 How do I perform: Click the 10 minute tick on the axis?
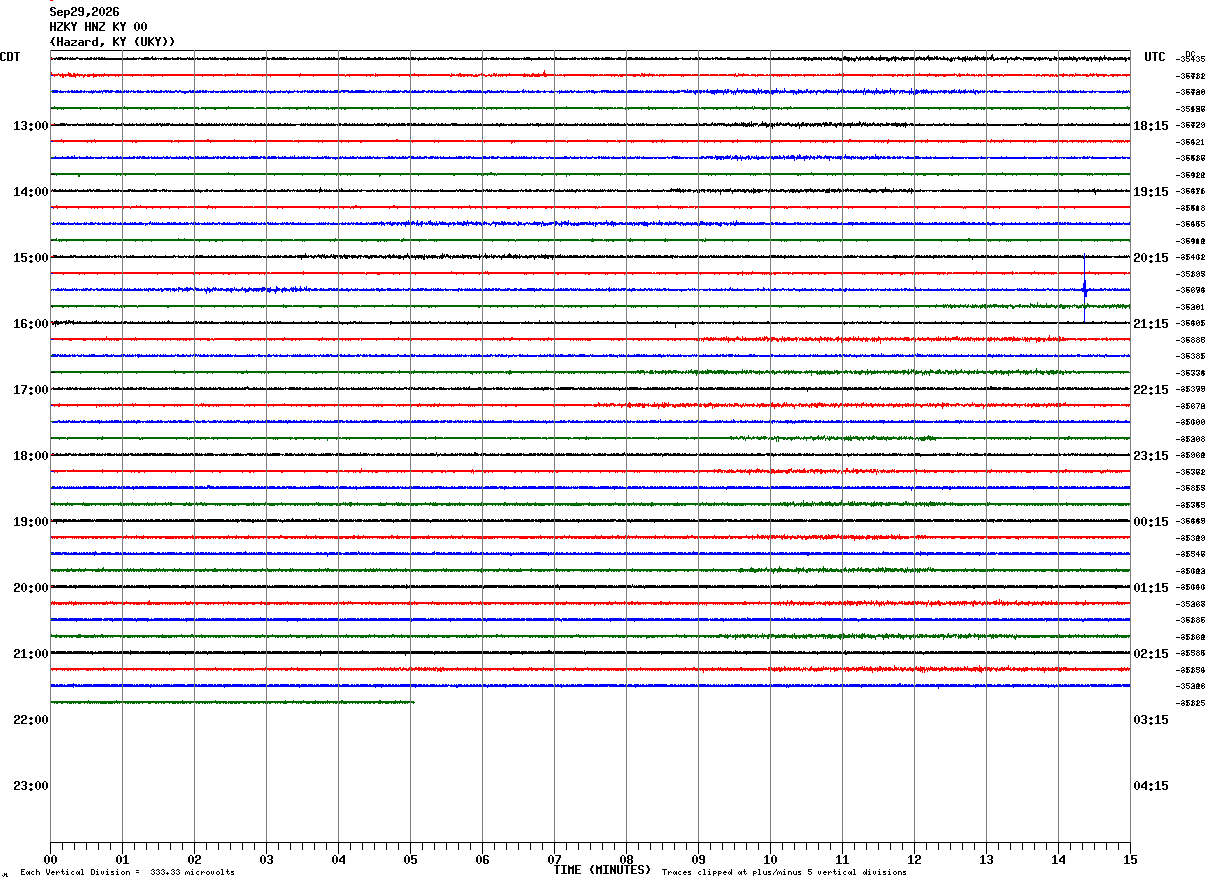pos(770,860)
